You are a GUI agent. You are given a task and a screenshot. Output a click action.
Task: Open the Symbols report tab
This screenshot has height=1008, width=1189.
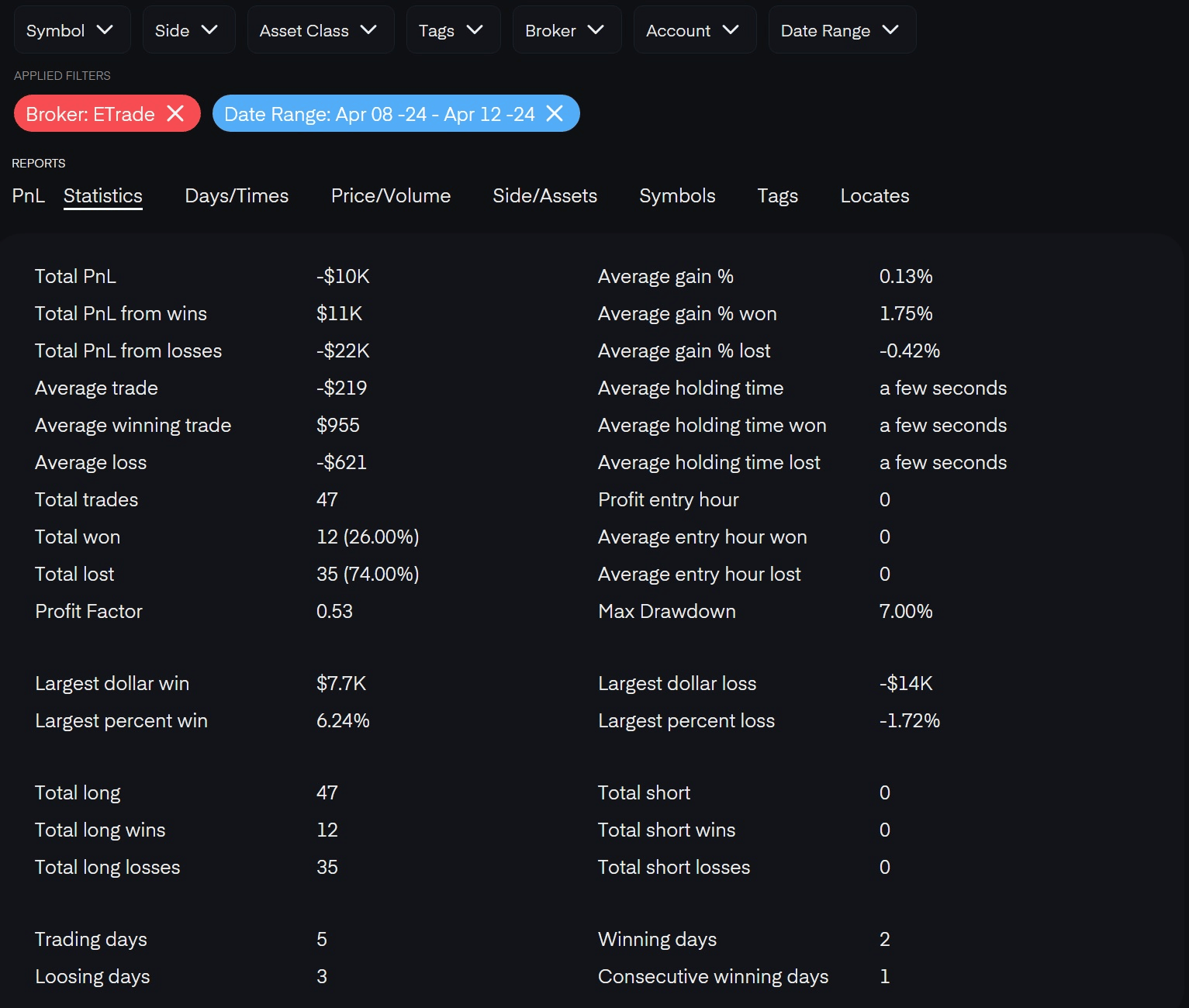pos(677,195)
